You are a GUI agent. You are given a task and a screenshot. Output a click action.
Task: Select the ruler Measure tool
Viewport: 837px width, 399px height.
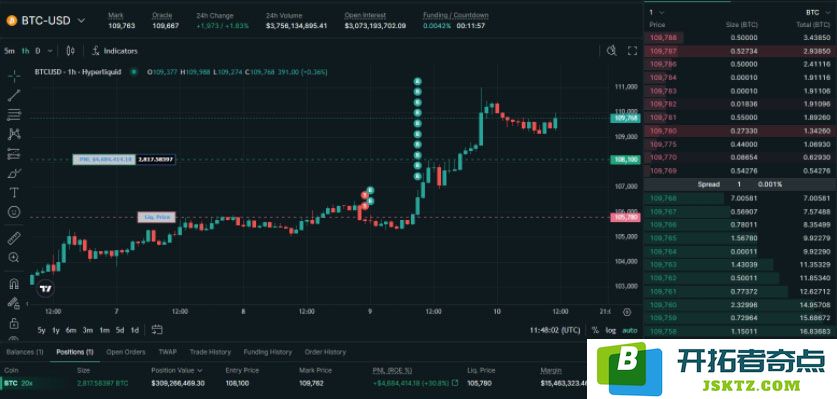point(14,238)
